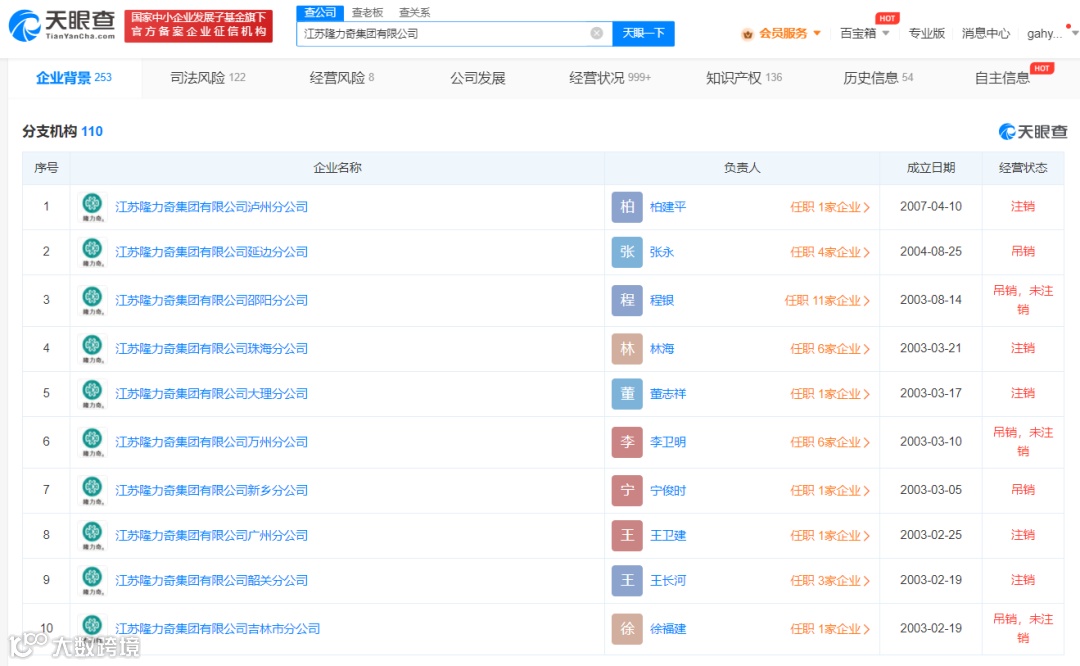Expand 李卫明's 任职 6家企业 link
1080x666 pixels.
[830, 441]
